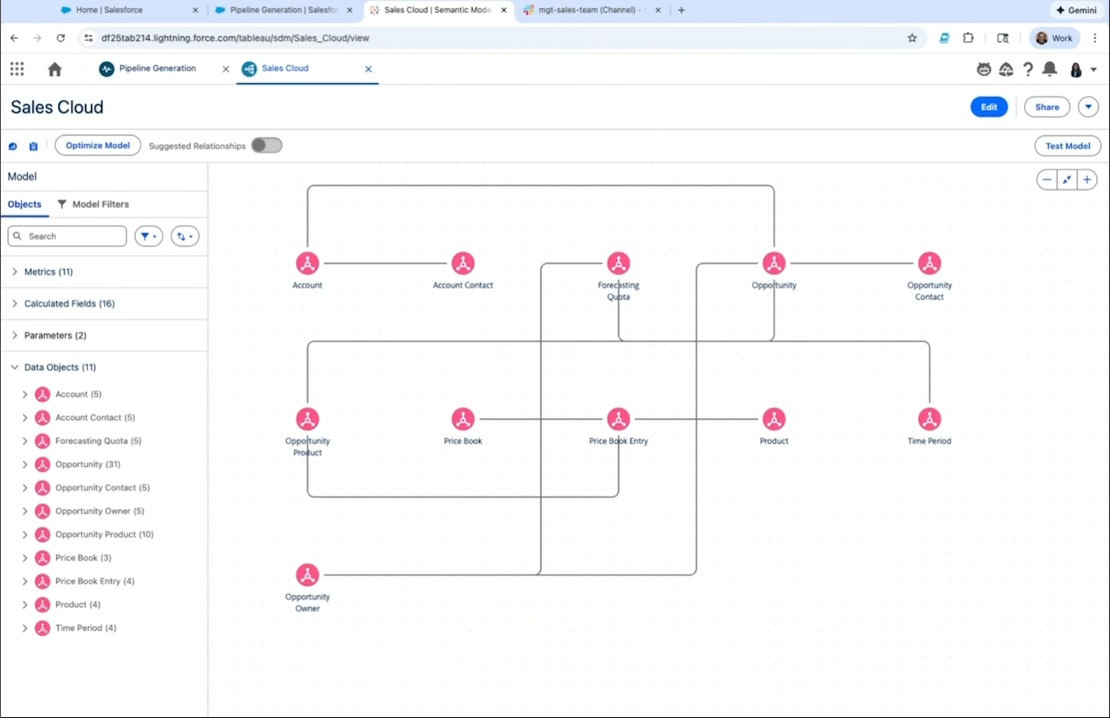The width and height of the screenshot is (1110, 718).
Task: Select Opportunity Contact (5) in object list
Action: click(x=103, y=488)
